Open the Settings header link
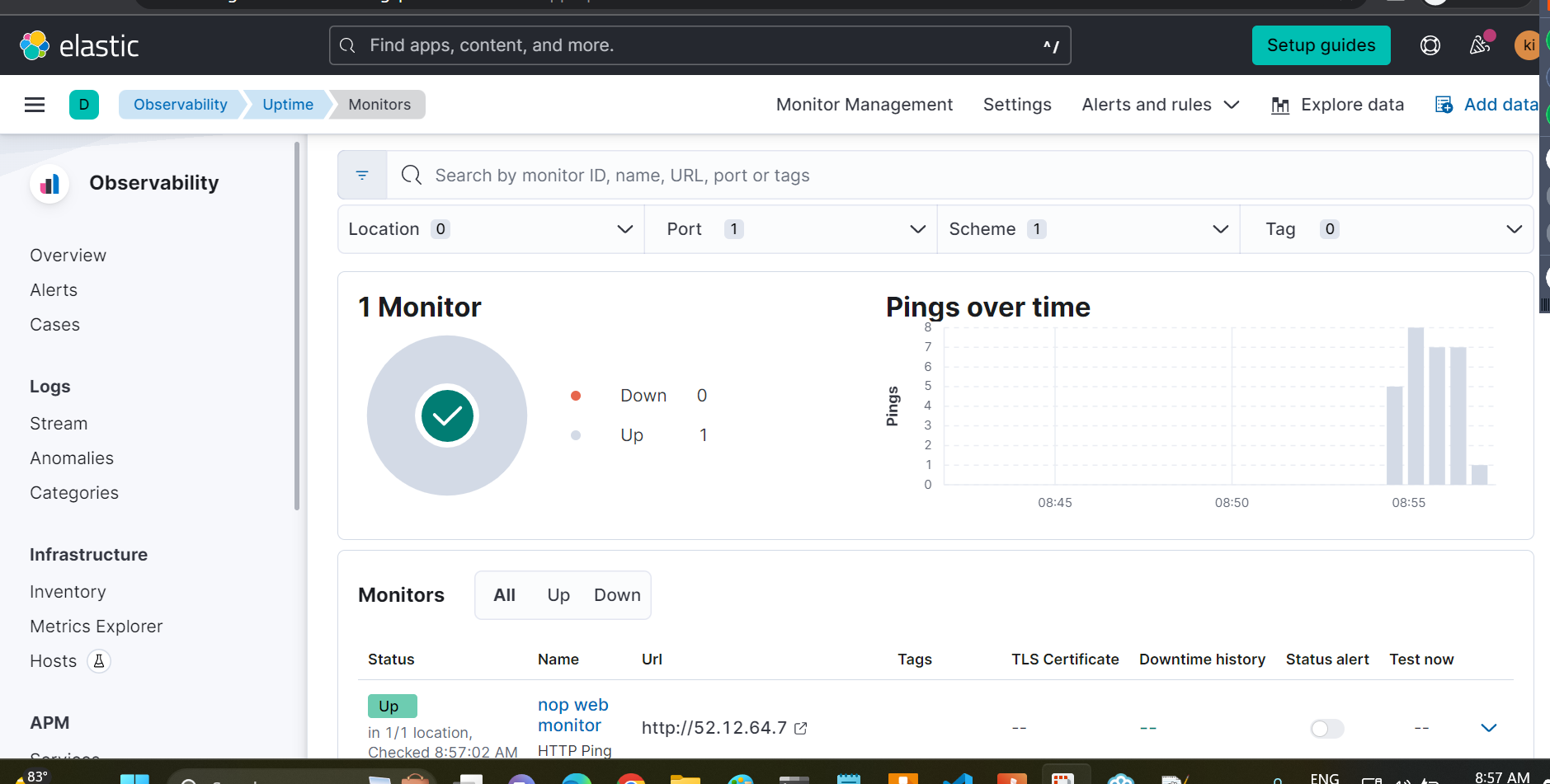This screenshot has height=784, width=1550. tap(1017, 105)
